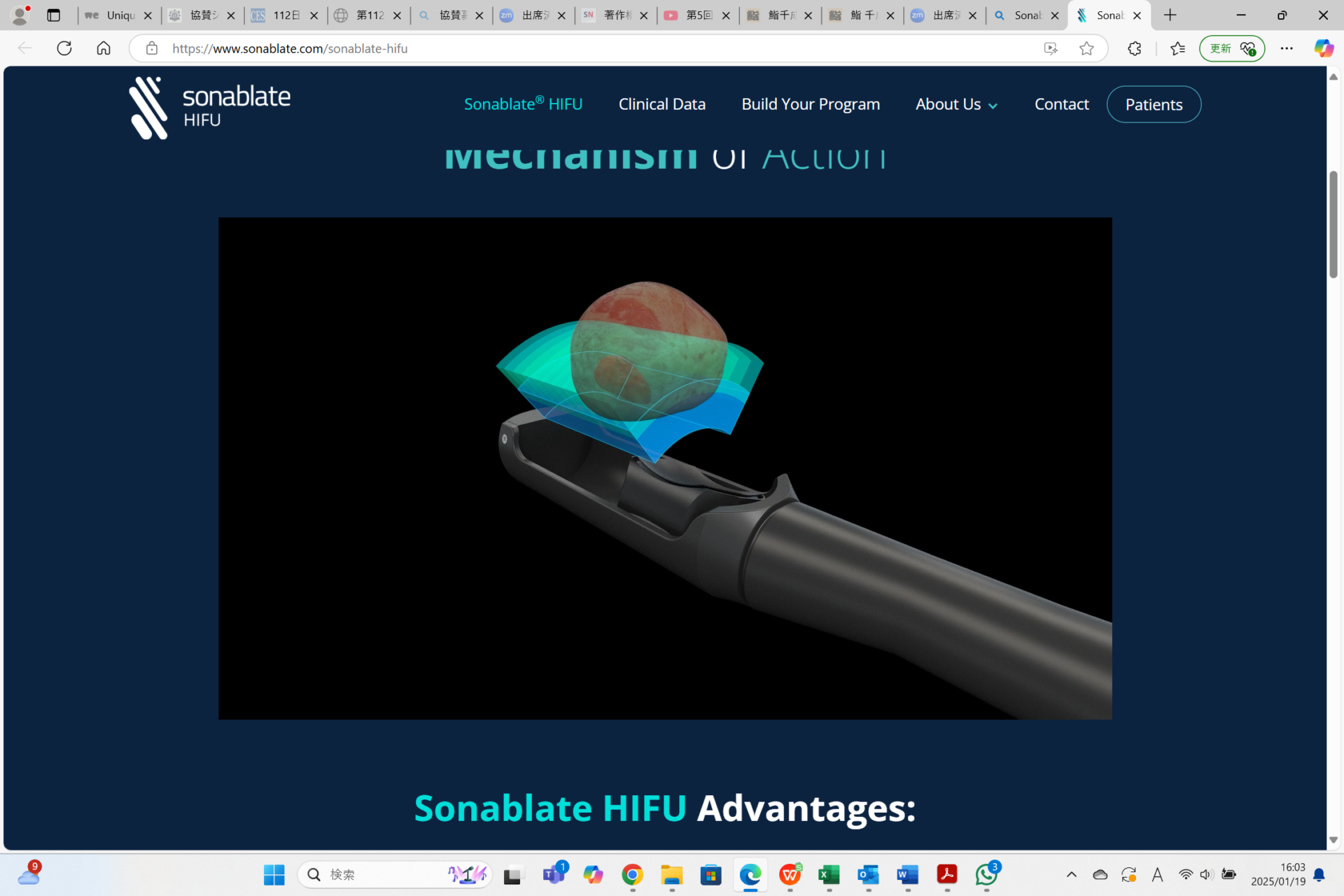1344x896 pixels.
Task: Click the Patients button
Action: [1154, 104]
